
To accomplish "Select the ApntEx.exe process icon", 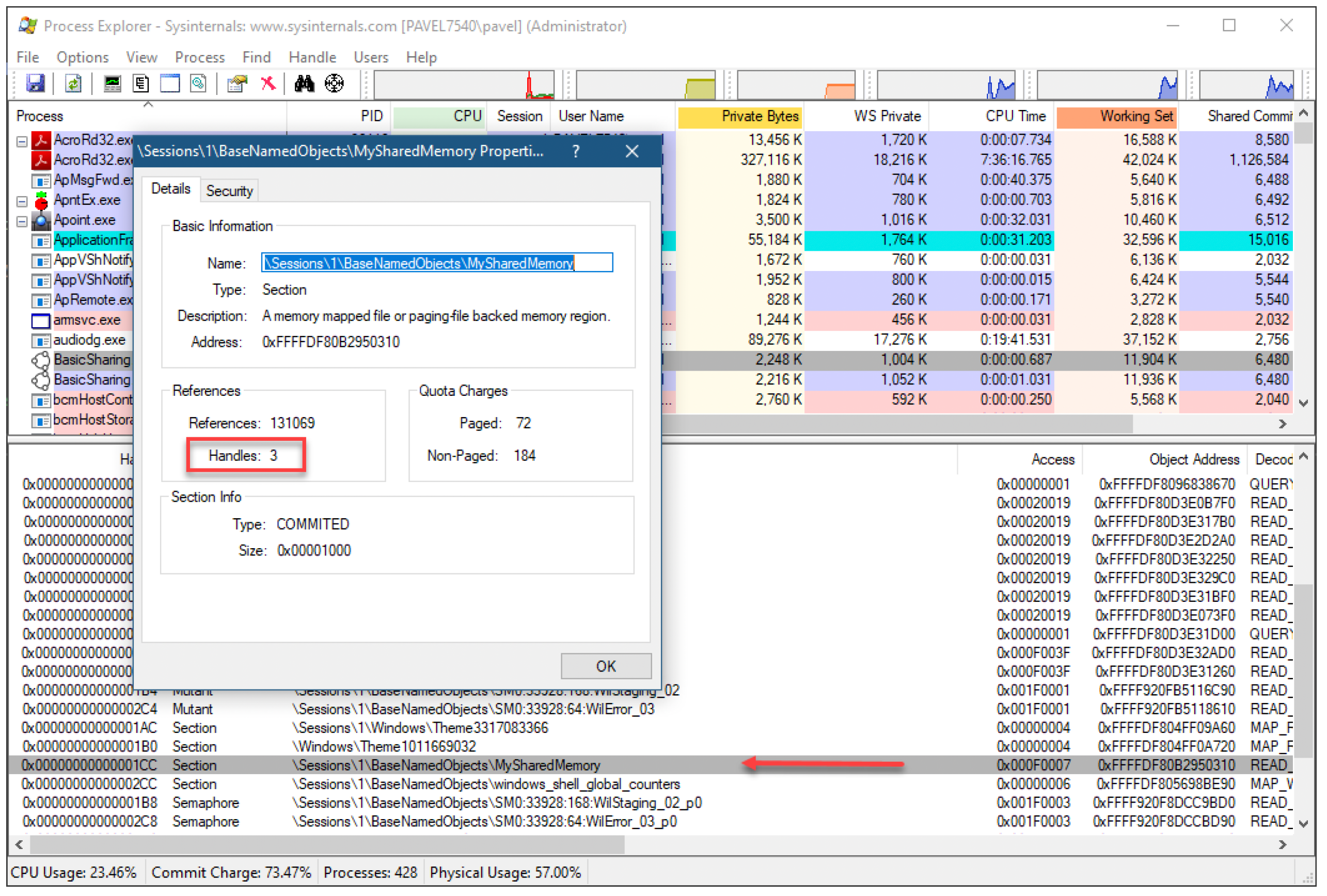I will pos(41,200).
